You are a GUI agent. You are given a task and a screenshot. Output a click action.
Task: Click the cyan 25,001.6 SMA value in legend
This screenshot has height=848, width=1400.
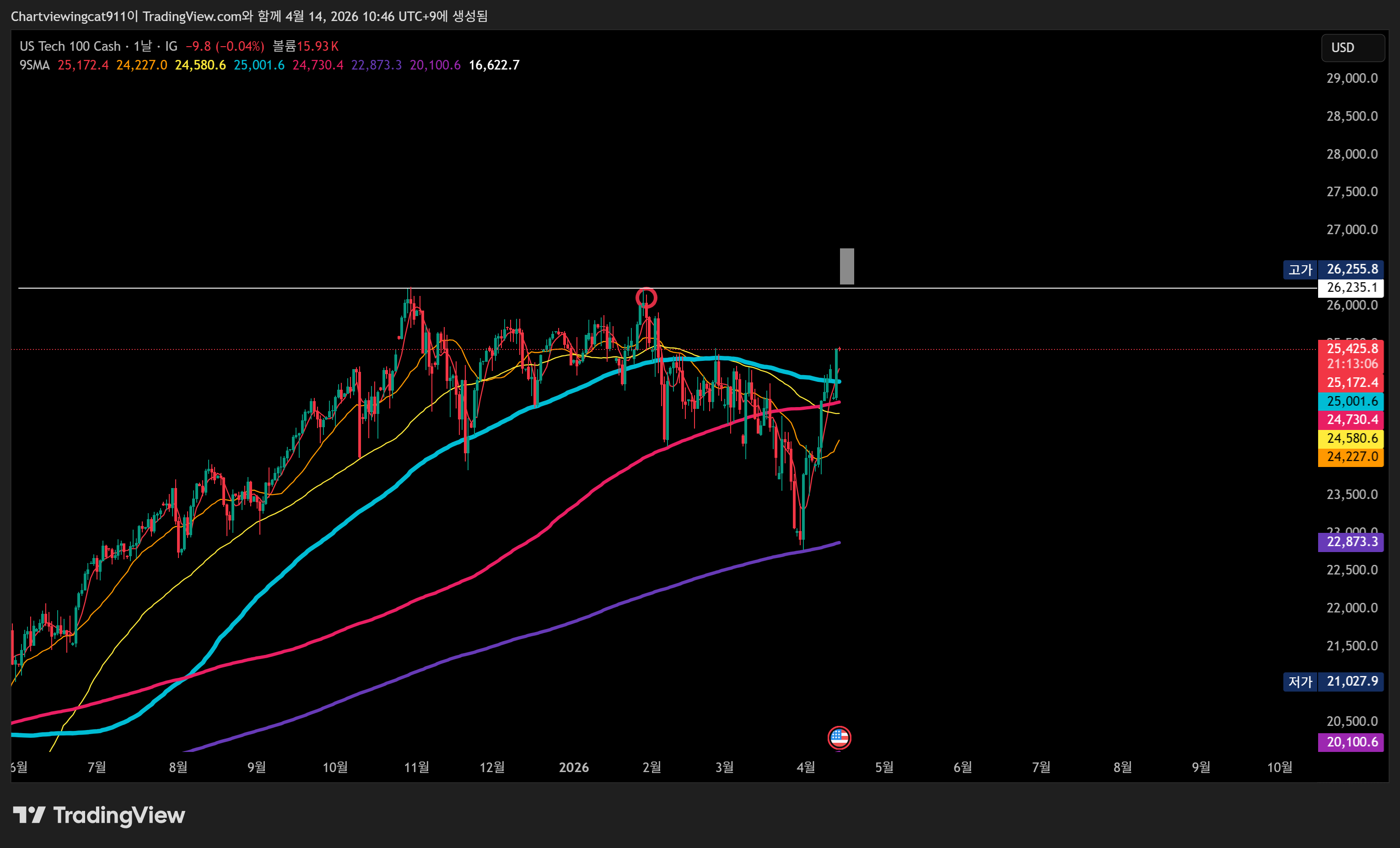(258, 65)
